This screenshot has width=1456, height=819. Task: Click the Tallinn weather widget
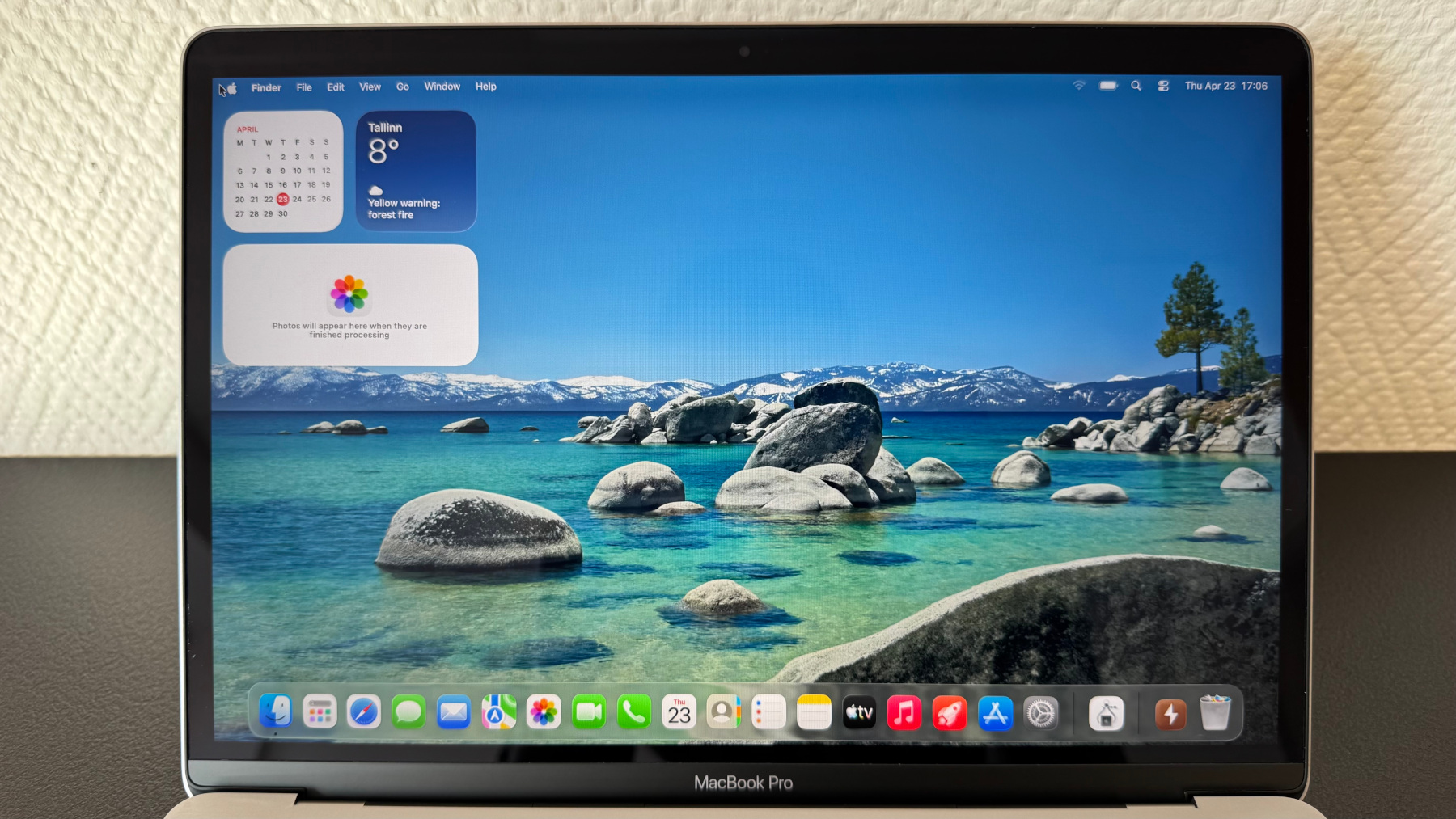click(x=416, y=171)
